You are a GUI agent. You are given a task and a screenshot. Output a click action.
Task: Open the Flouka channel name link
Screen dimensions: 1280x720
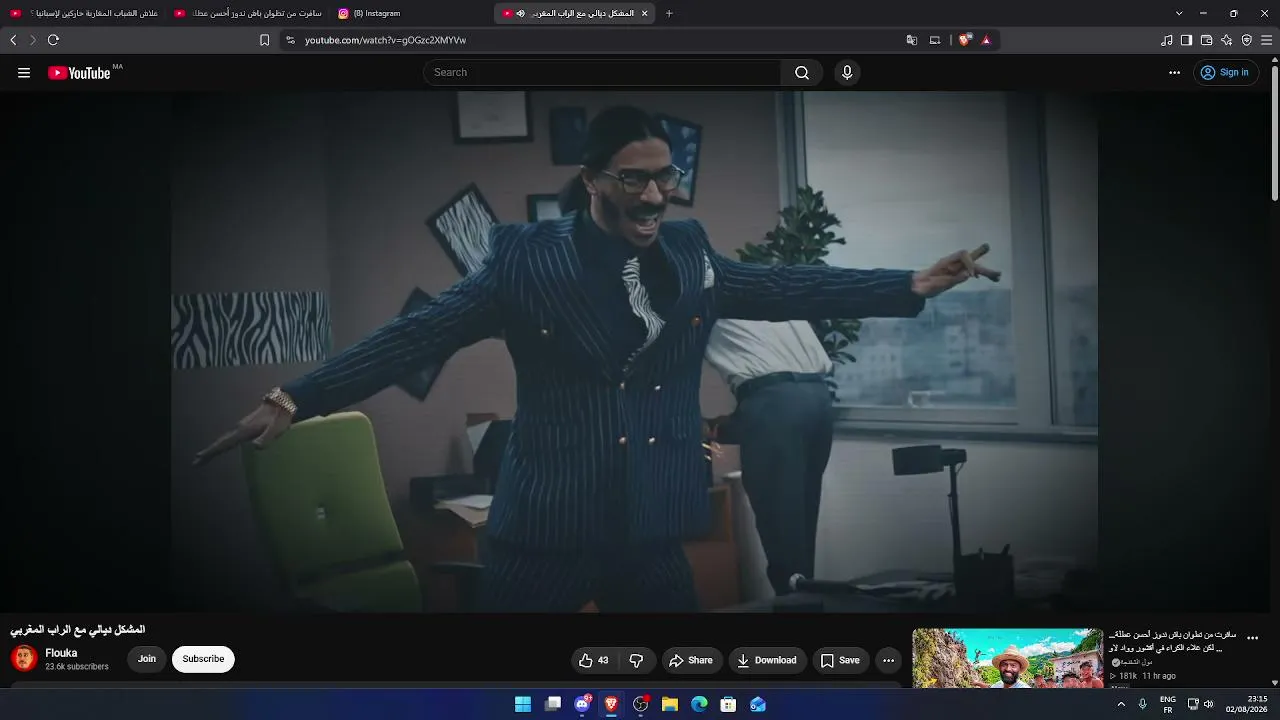tap(61, 653)
